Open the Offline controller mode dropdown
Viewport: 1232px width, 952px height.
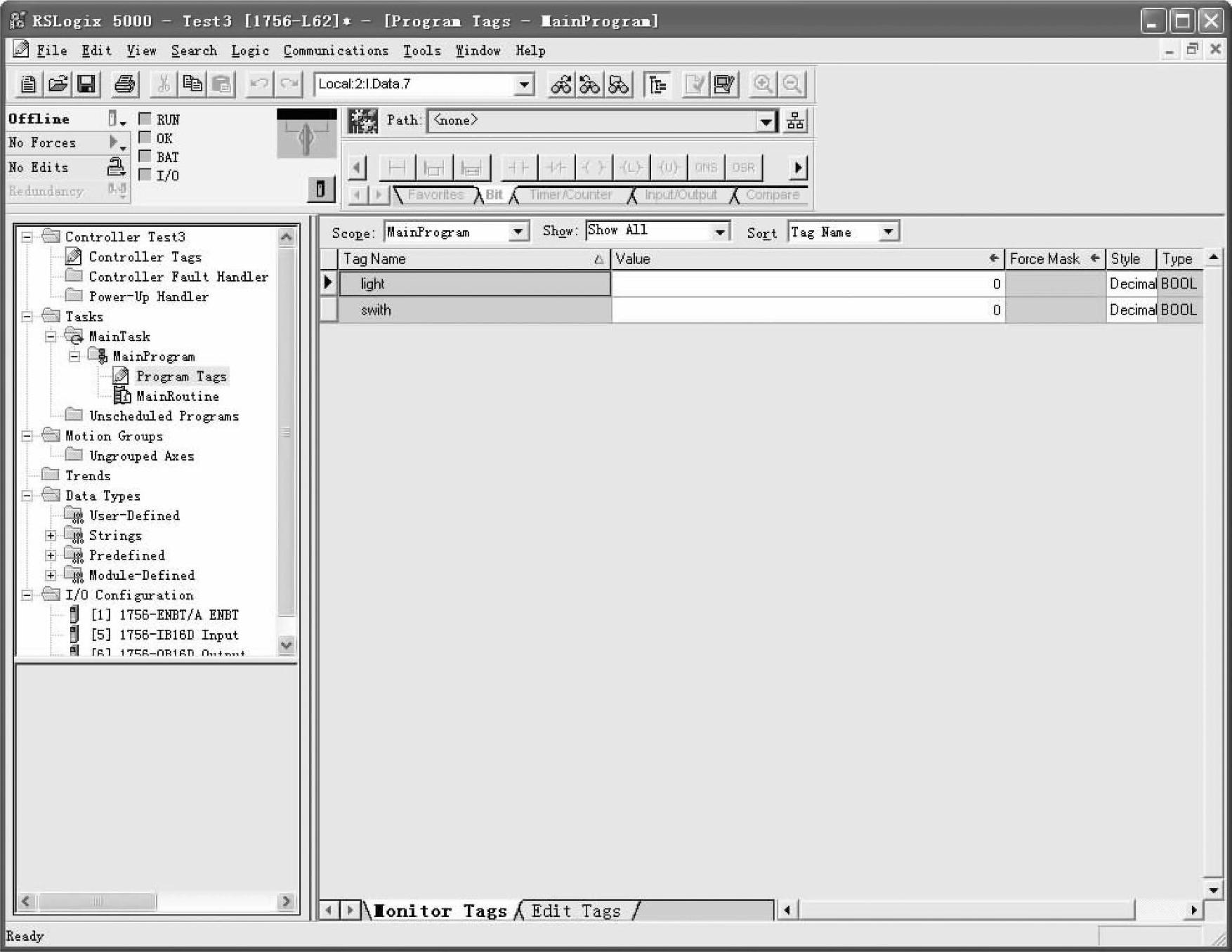(117, 119)
